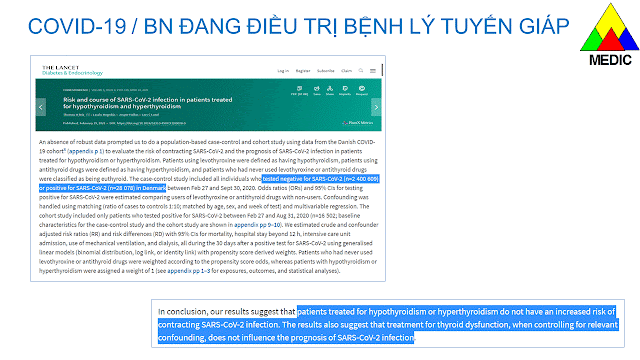Click highlighted text 'or positive for SARS-CoV-2 (n=28 078) in Denmark'
Viewport: 640px width, 360px height.
click(x=102, y=188)
